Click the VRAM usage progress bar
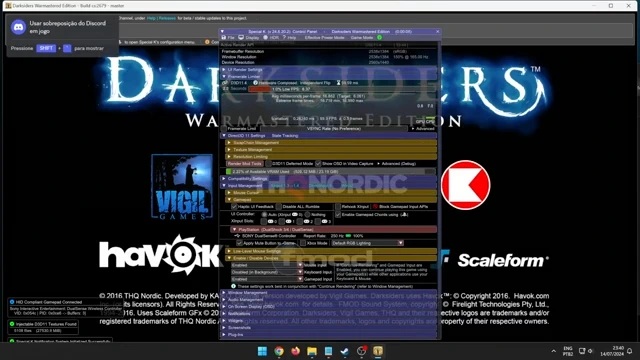Image resolution: width=640 pixels, height=360 pixels. coord(331,172)
